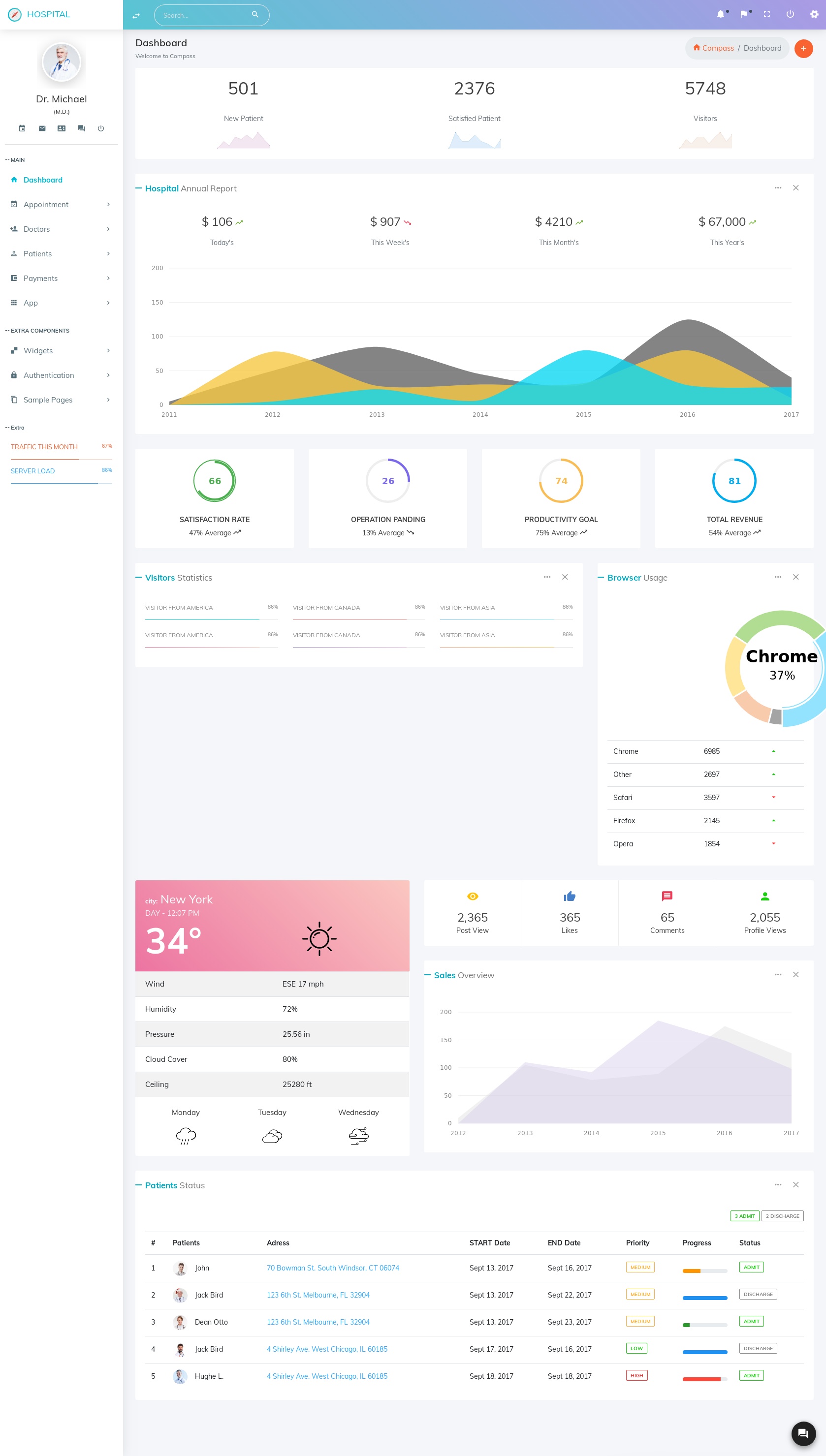Open the chat icon under Dr. Michael
The height and width of the screenshot is (1456, 826).
coord(81,129)
